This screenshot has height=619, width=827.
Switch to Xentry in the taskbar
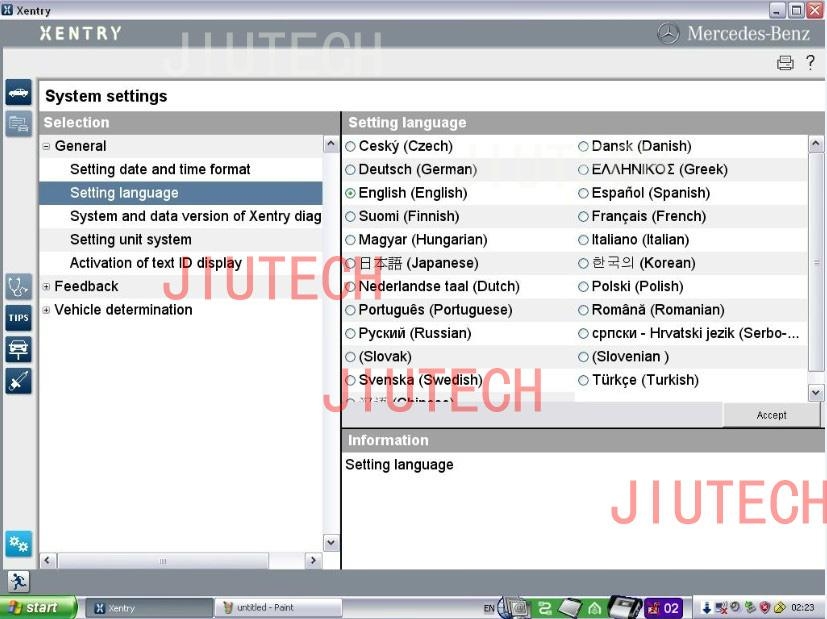[150, 608]
